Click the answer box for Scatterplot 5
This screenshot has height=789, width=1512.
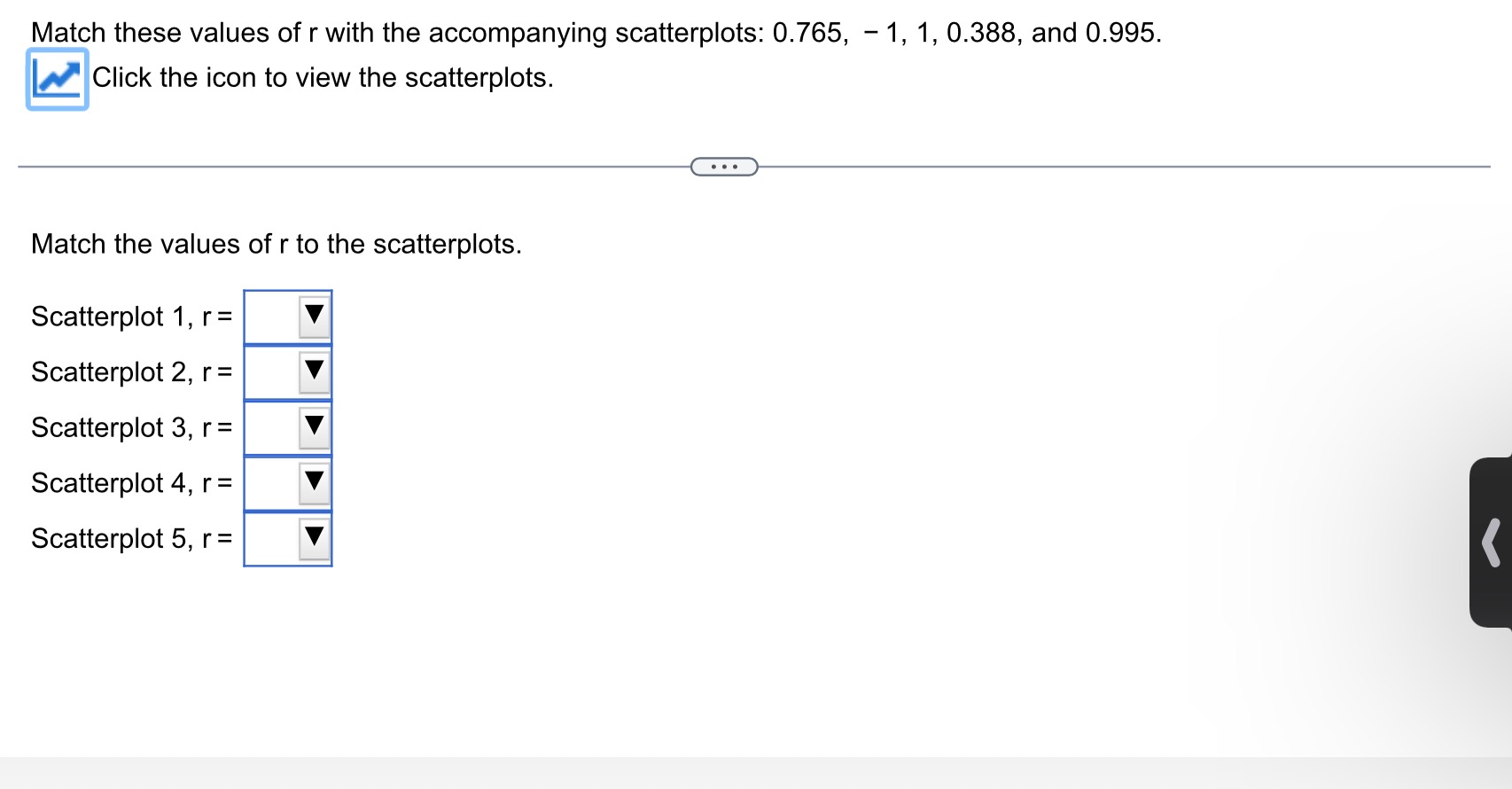click(275, 539)
